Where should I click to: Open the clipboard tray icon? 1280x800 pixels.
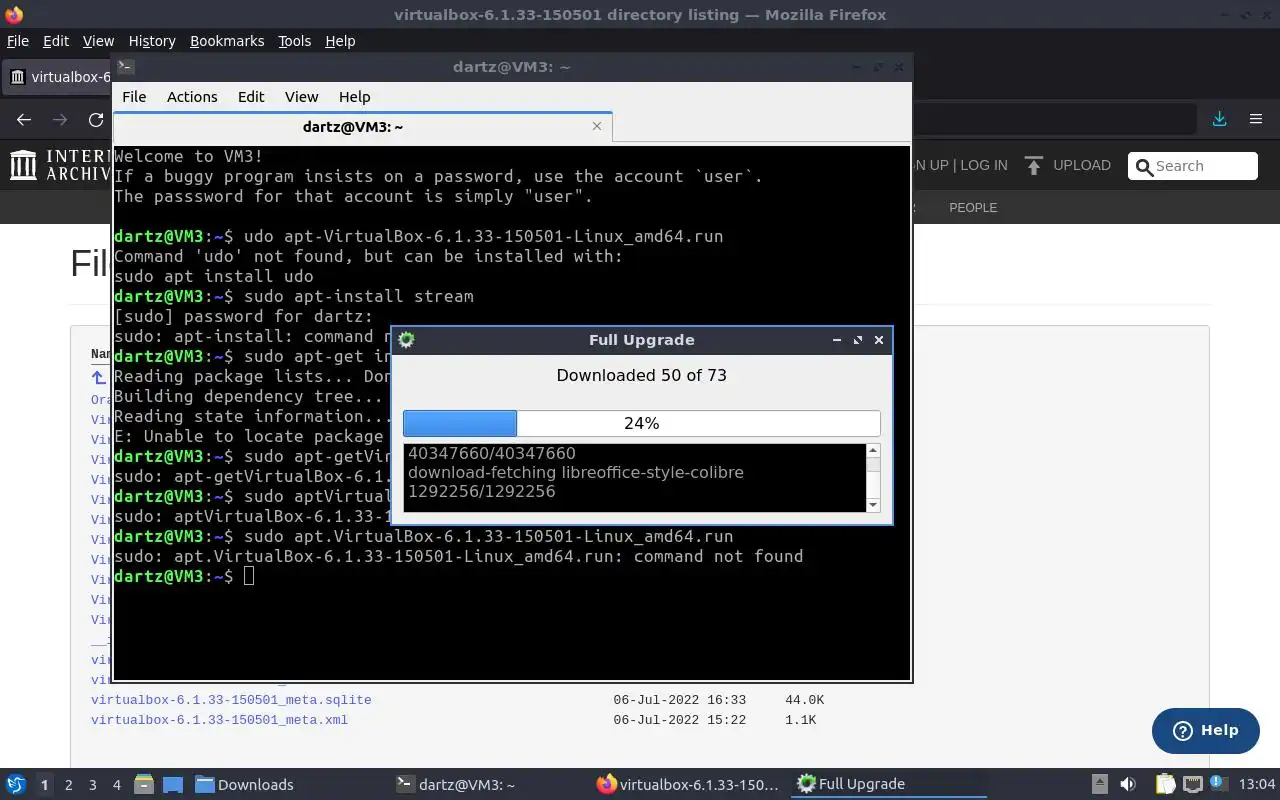pyautogui.click(x=1166, y=784)
